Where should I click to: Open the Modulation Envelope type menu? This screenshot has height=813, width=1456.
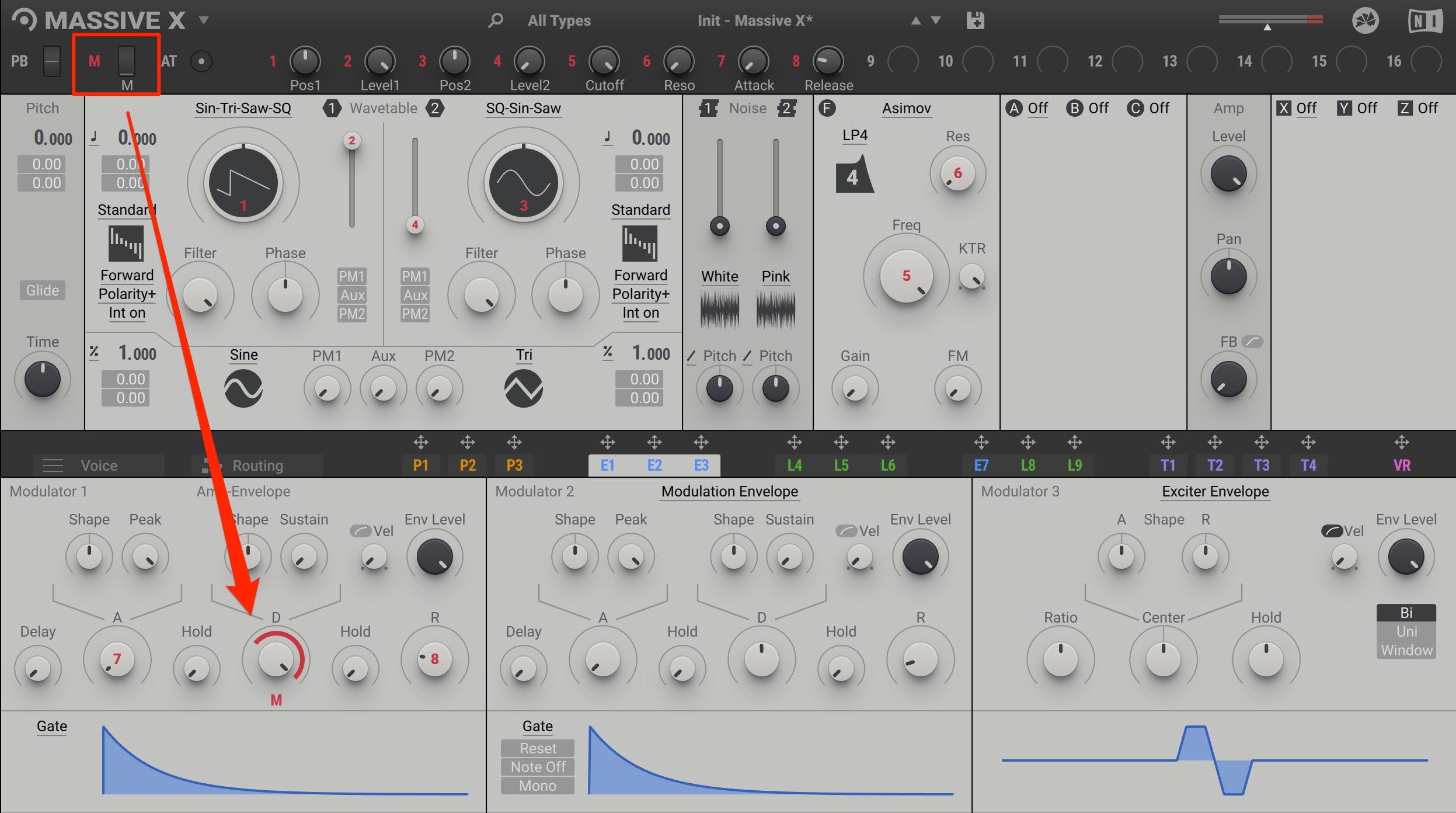(x=729, y=492)
